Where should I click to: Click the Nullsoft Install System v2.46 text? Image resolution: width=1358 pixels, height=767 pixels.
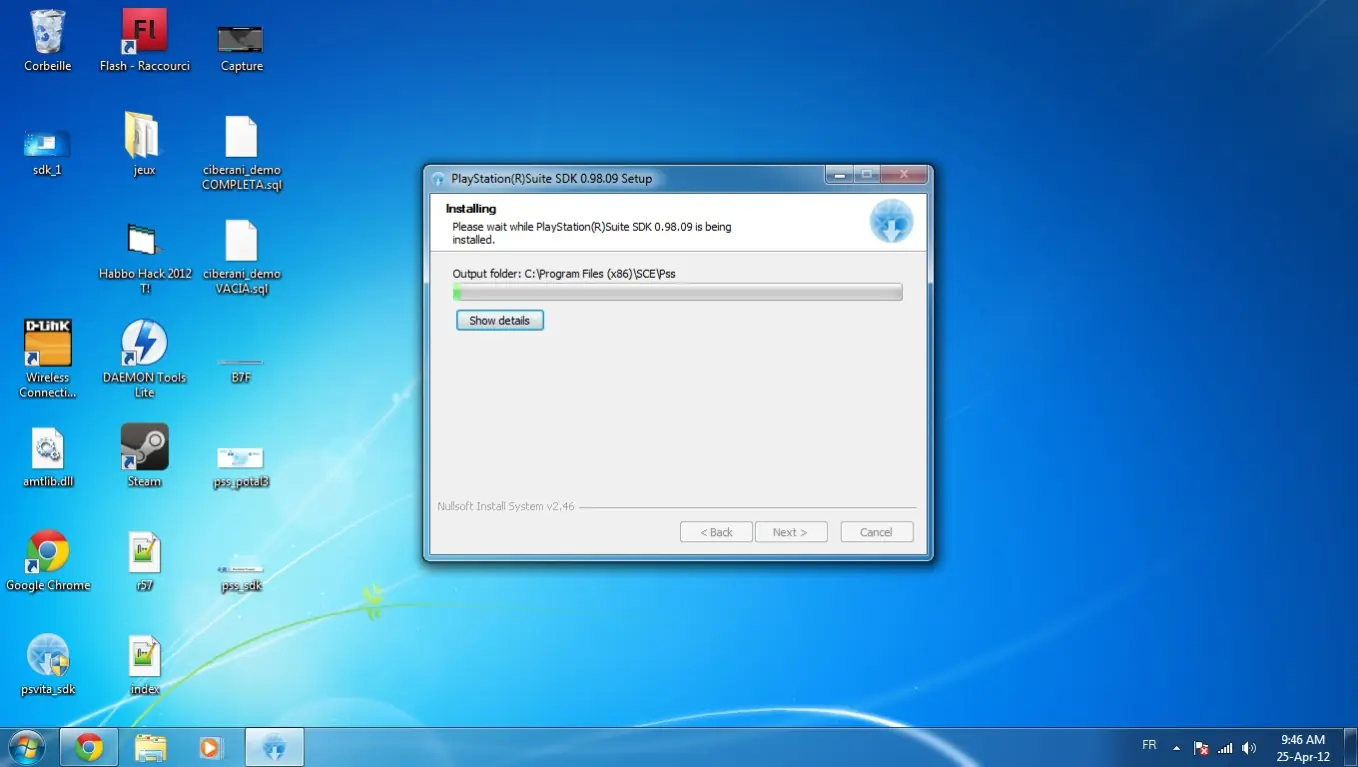click(x=506, y=507)
